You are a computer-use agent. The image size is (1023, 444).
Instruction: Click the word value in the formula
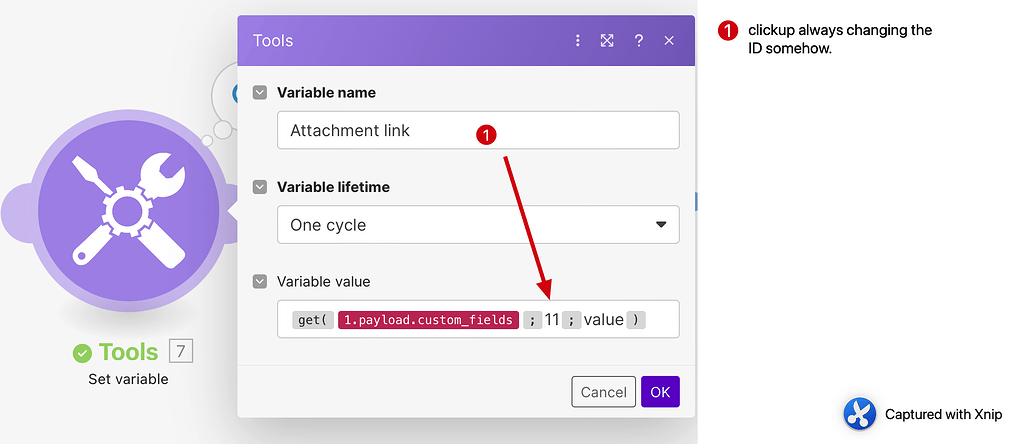pyautogui.click(x=603, y=320)
